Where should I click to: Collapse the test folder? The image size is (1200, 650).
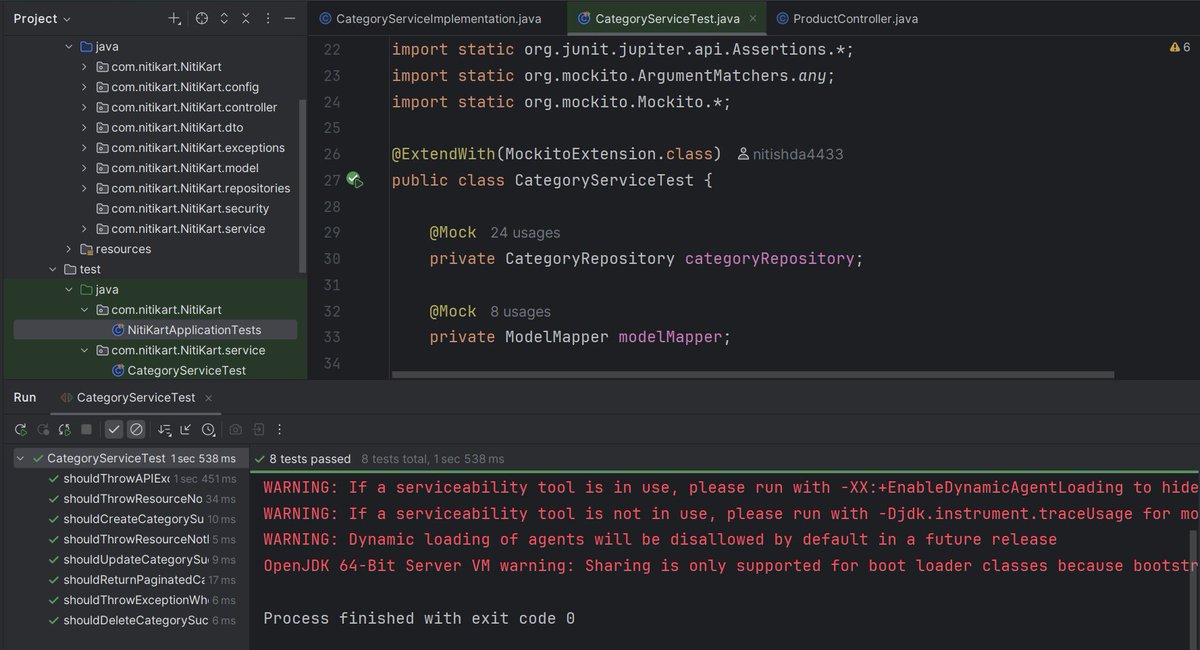(54, 269)
